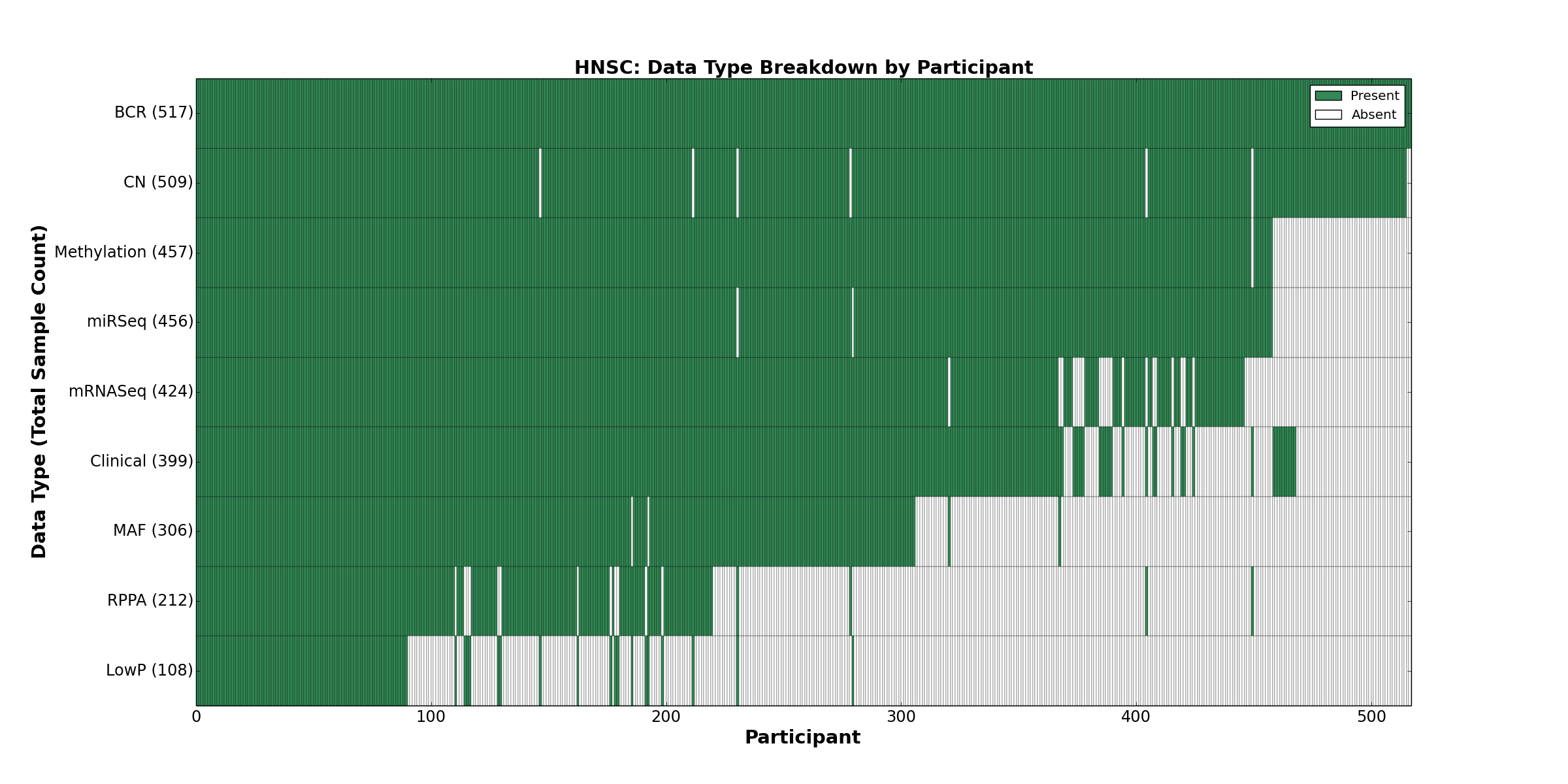Click the BCR (517) row label
The image size is (1568, 784).
(x=154, y=113)
